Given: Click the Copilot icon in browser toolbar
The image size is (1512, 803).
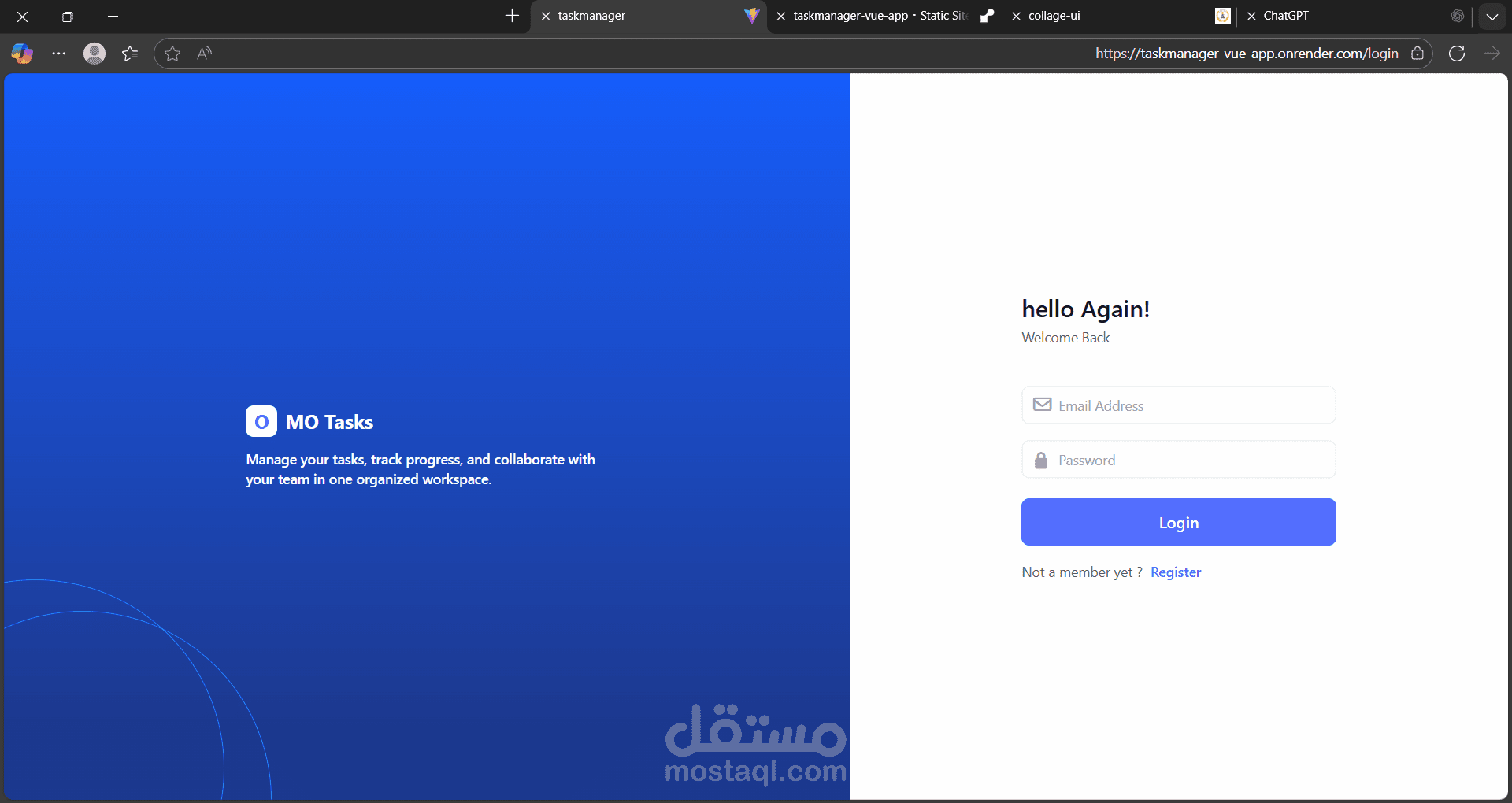Looking at the screenshot, I should [22, 54].
